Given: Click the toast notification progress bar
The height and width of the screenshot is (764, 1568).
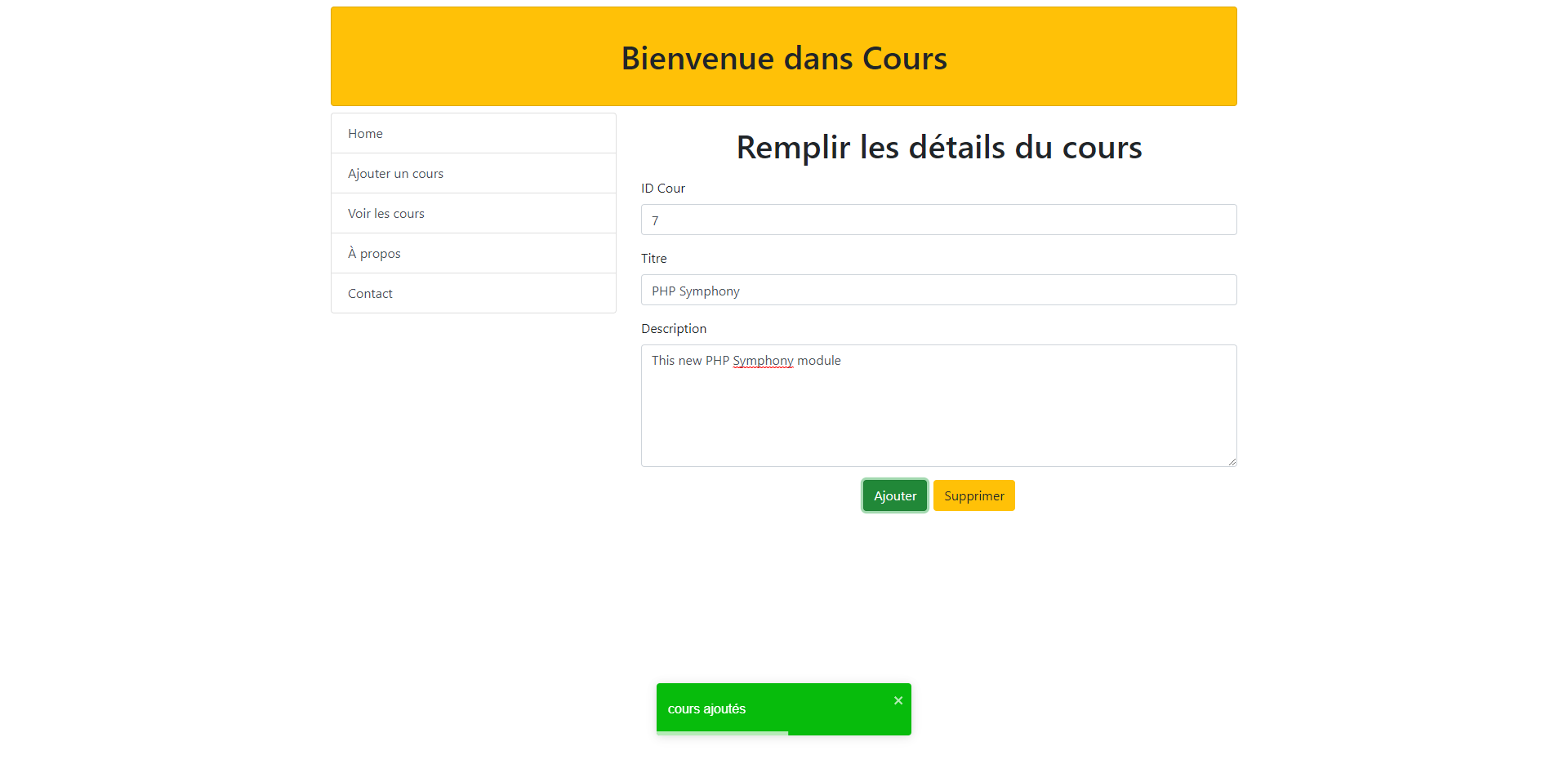Looking at the screenshot, I should tap(722, 733).
